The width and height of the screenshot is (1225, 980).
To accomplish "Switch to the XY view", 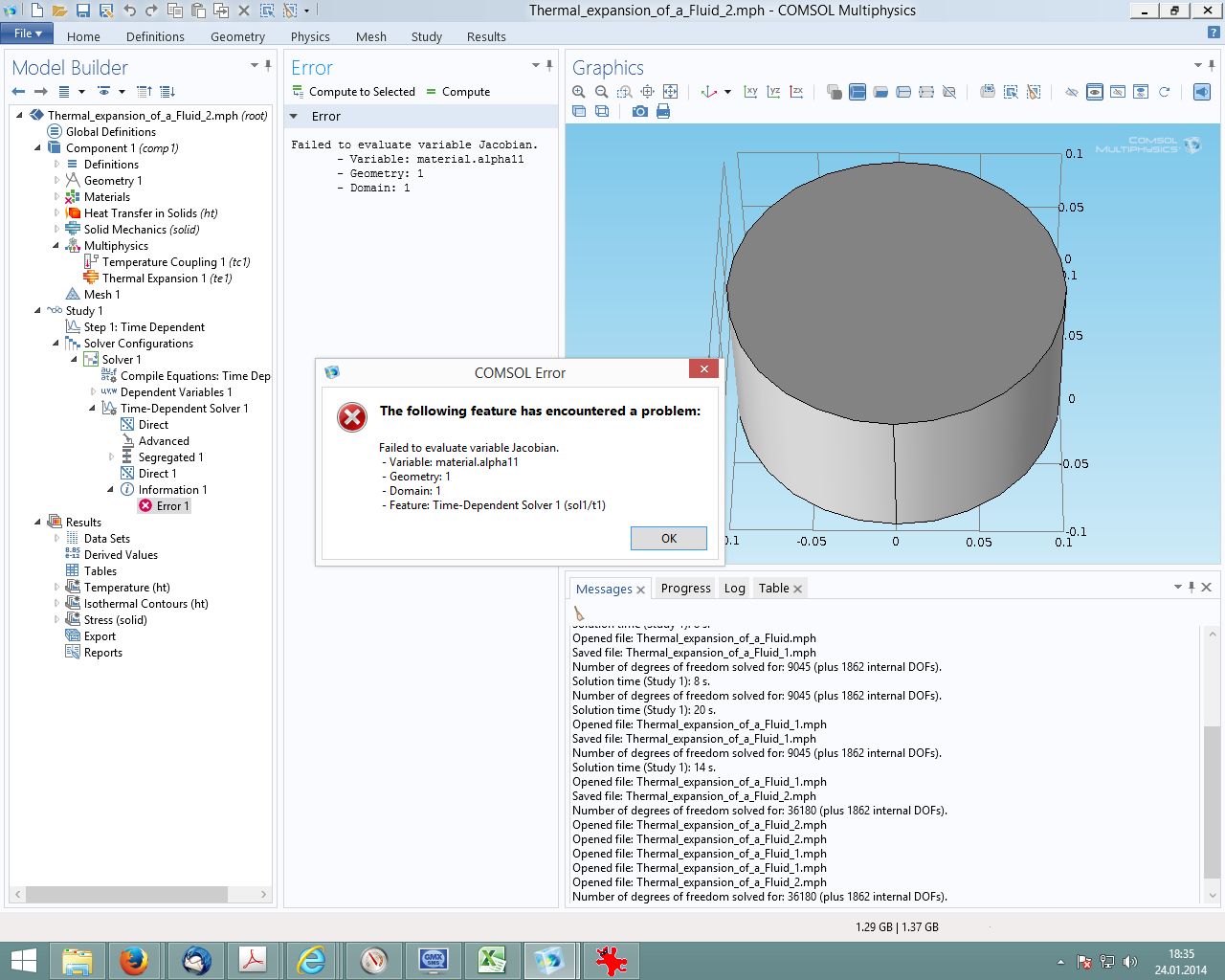I will (751, 92).
